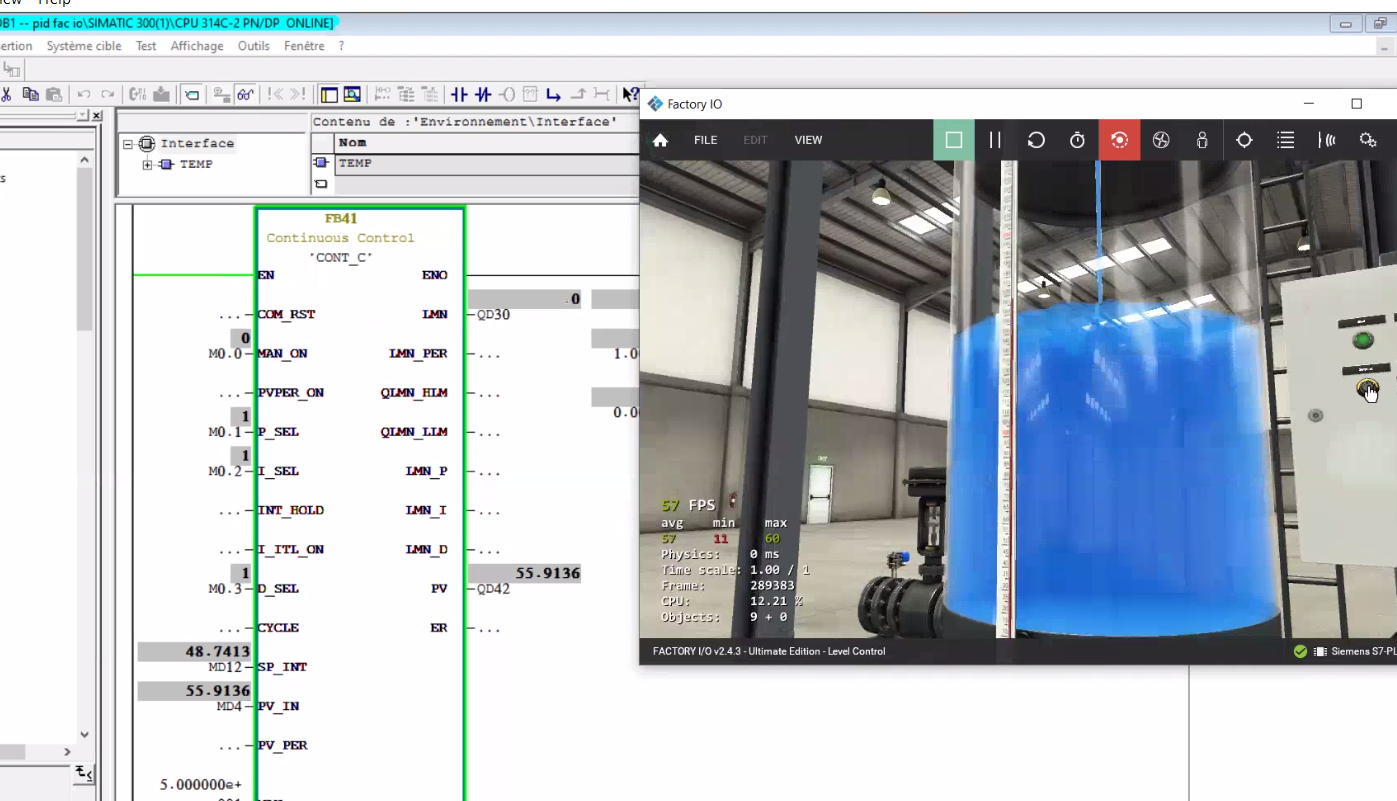Toggle the monitor glasses icon
Screen dimensions: 1397x801
click(x=245, y=94)
